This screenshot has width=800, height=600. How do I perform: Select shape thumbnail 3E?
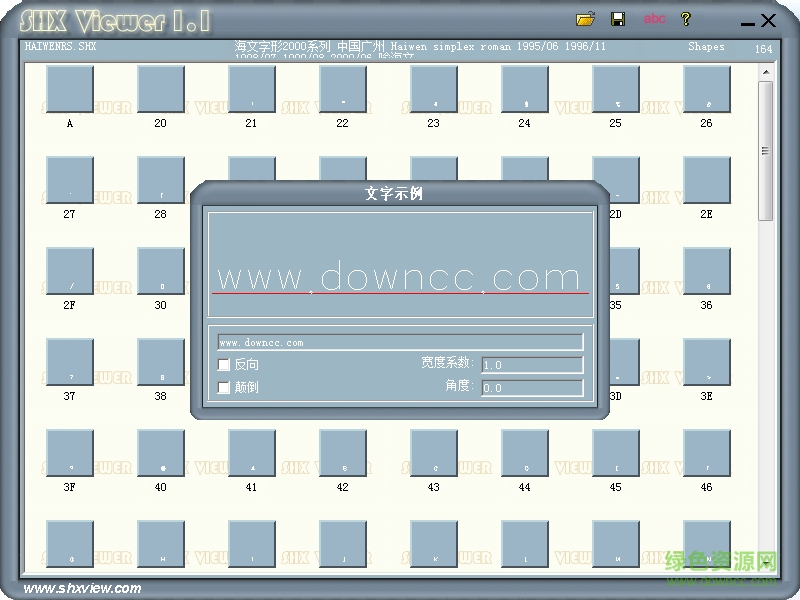707,362
